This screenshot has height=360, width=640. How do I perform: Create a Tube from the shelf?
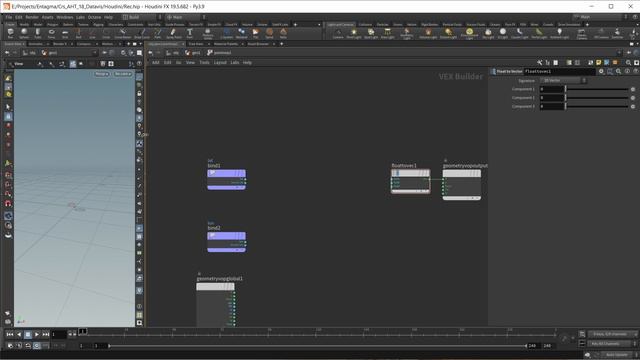[x=38, y=33]
